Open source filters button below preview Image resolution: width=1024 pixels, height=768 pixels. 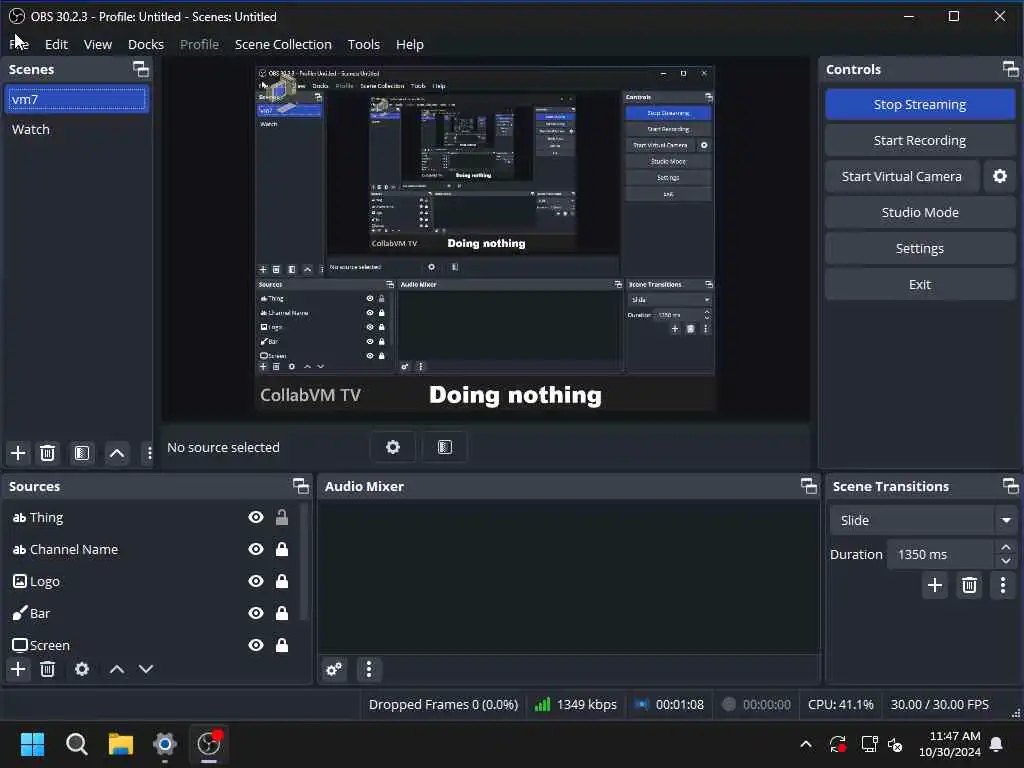pos(445,447)
